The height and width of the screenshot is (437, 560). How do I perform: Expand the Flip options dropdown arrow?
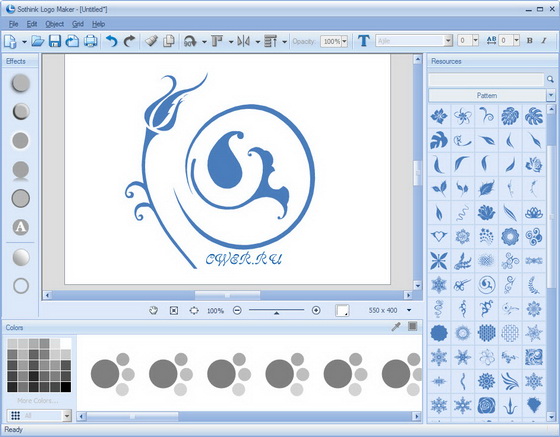click(258, 42)
